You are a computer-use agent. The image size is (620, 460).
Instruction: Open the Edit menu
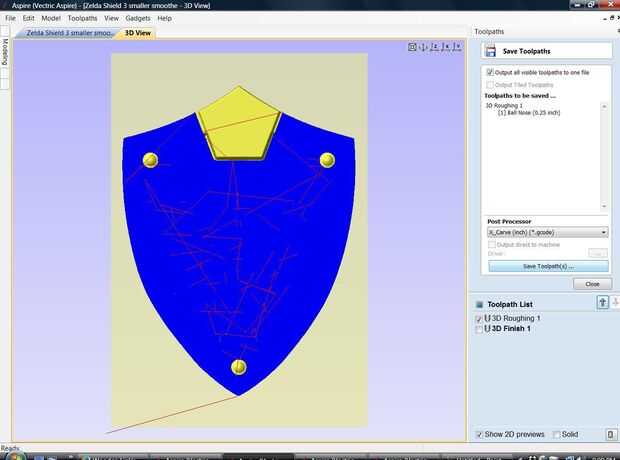[x=28, y=18]
